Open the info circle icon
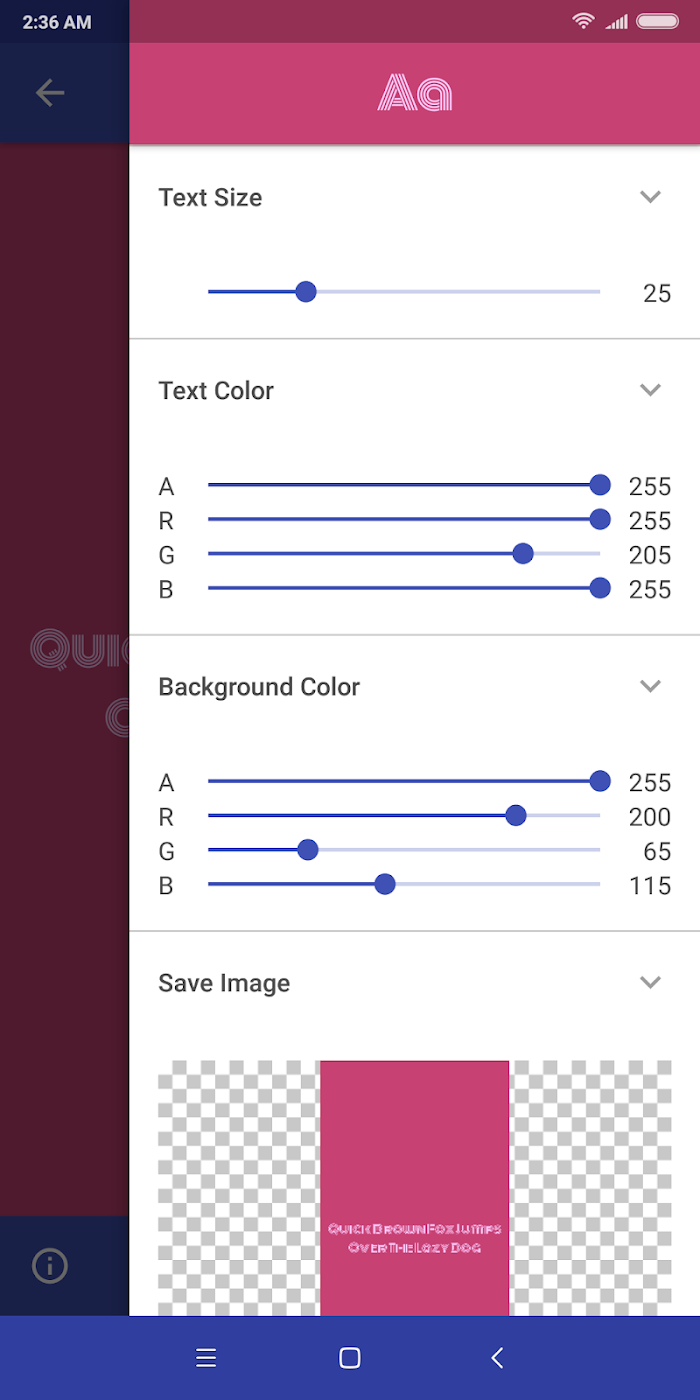 click(x=49, y=1266)
